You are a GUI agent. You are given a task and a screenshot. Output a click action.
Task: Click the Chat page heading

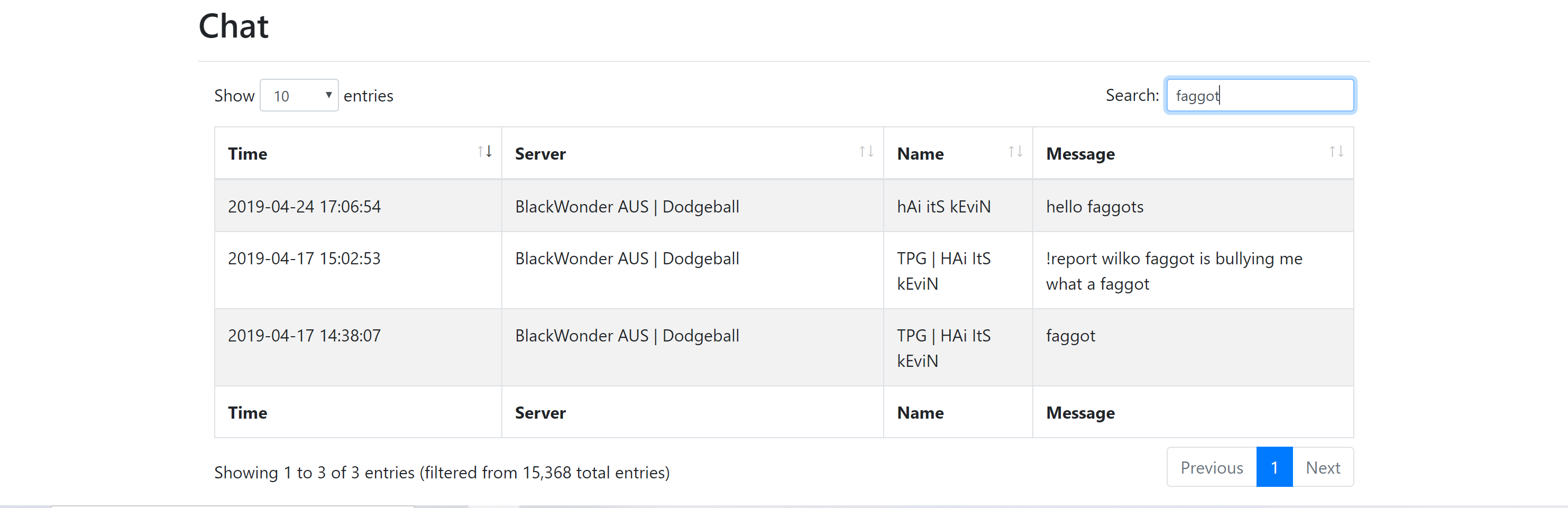click(234, 26)
